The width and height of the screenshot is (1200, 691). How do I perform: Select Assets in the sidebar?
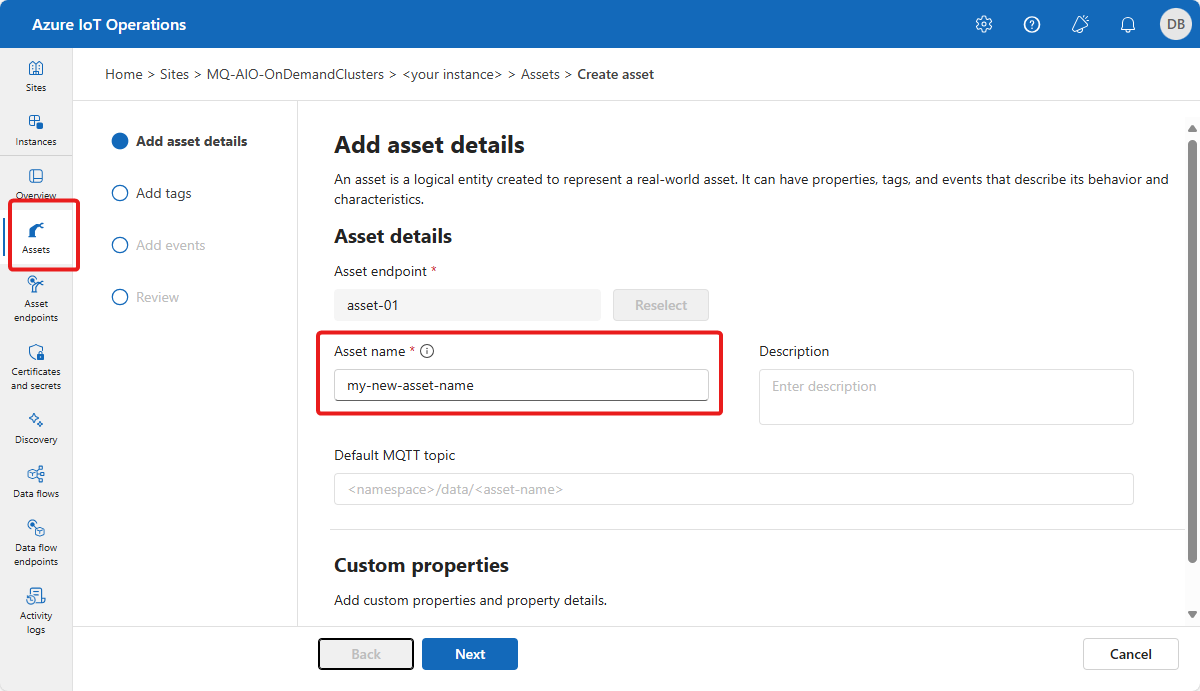click(x=36, y=238)
